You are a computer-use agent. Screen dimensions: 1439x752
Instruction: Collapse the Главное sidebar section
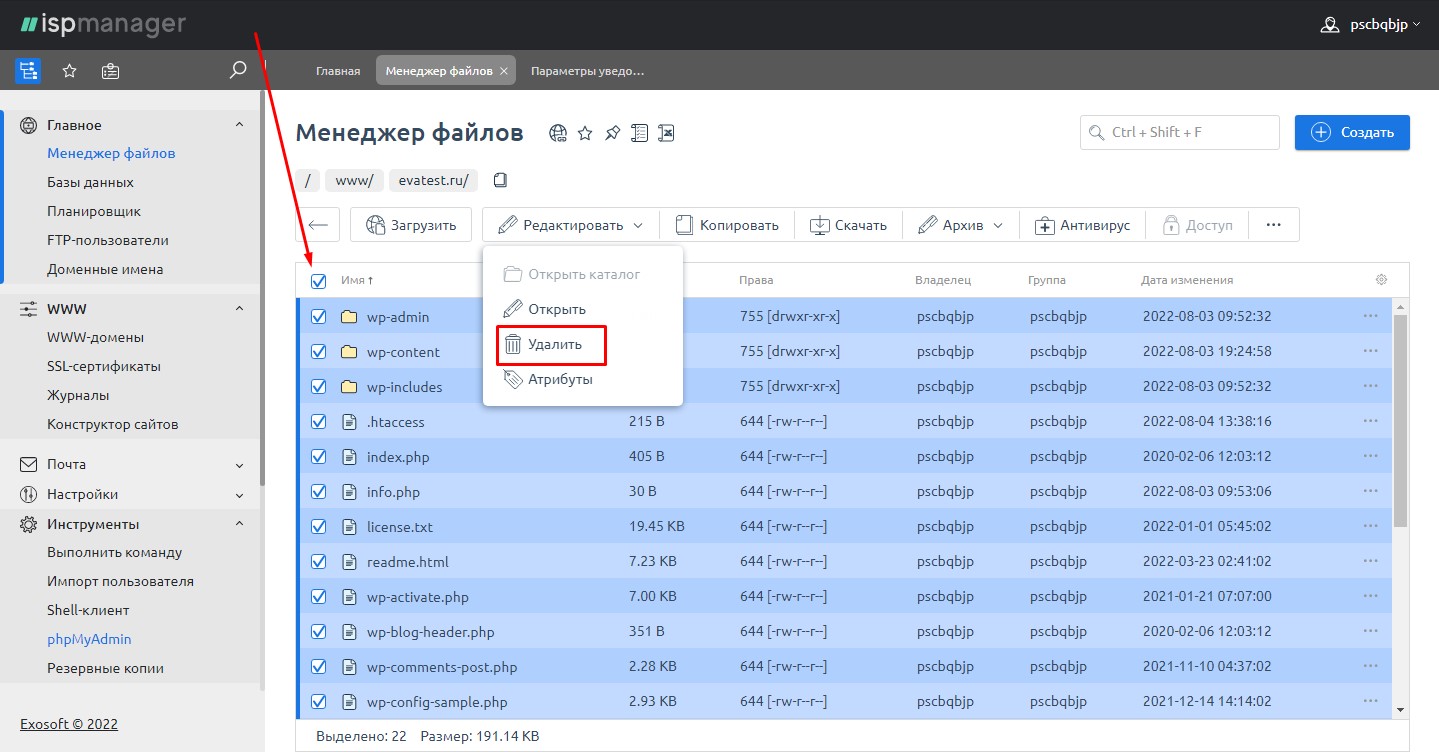click(239, 125)
